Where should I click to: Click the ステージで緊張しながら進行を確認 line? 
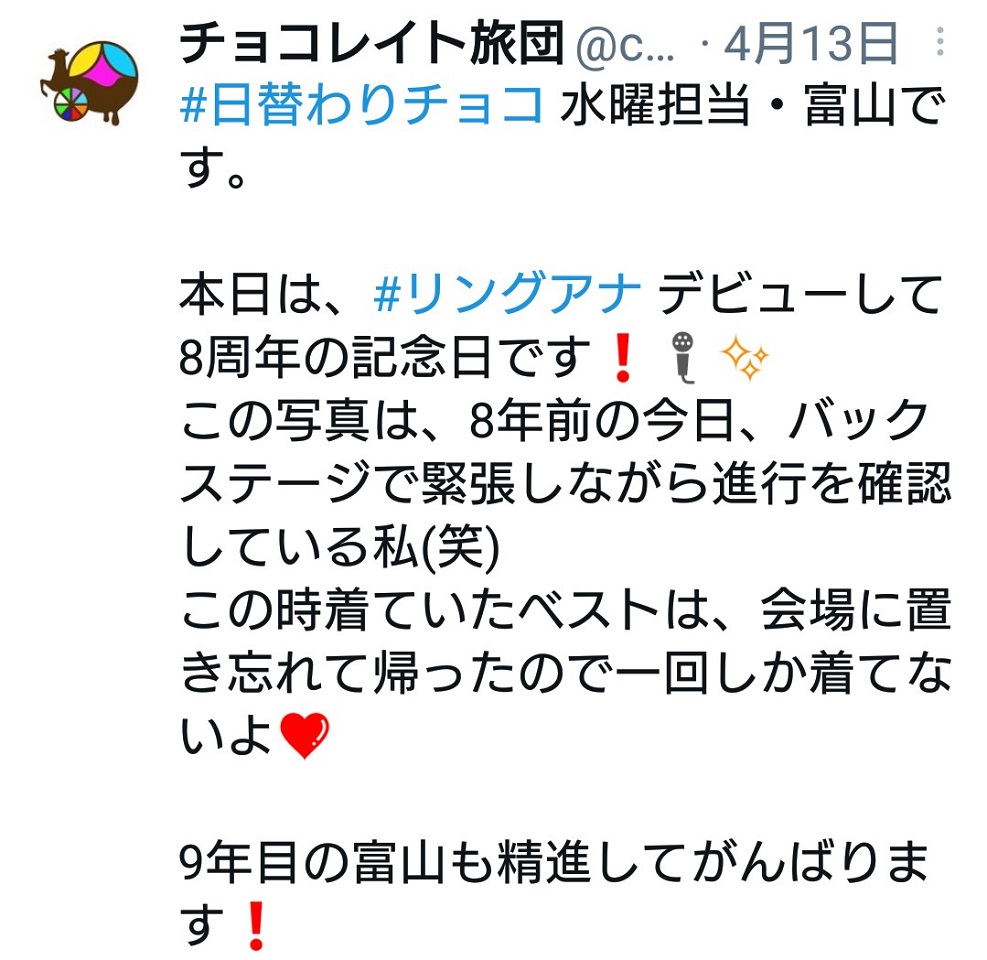tap(566, 483)
